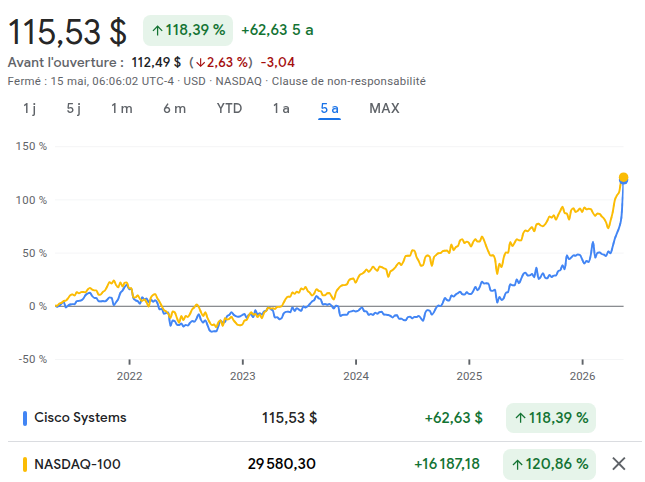Click the 50 % y-axis label
The height and width of the screenshot is (482, 645).
click(35, 253)
